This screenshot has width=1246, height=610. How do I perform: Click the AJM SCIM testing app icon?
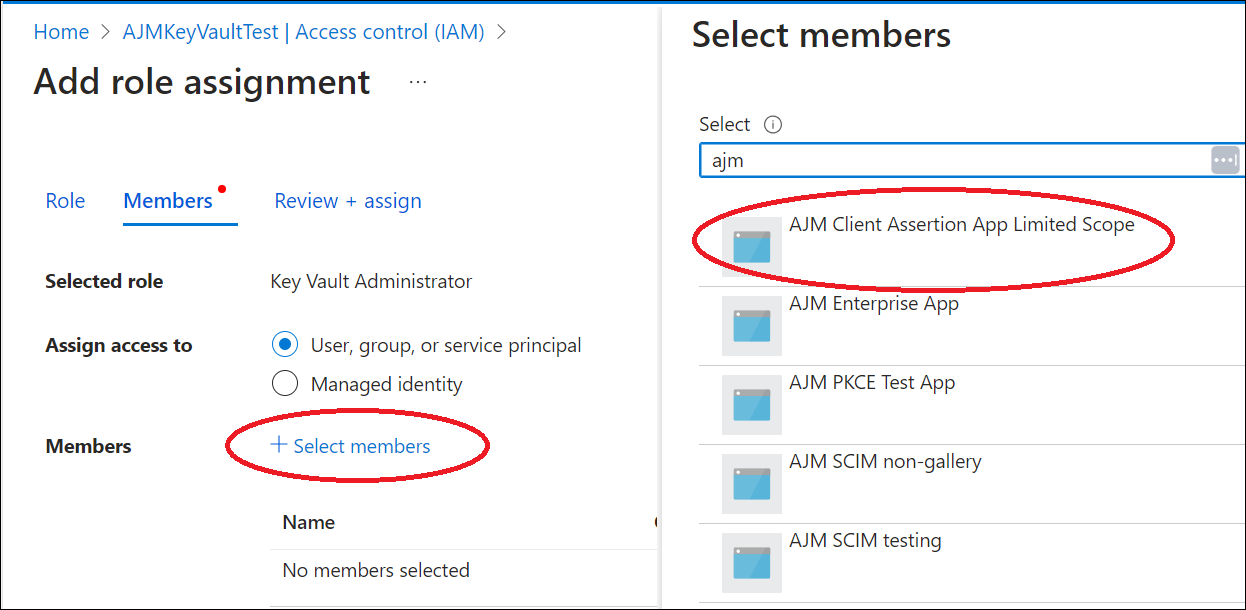click(x=751, y=562)
